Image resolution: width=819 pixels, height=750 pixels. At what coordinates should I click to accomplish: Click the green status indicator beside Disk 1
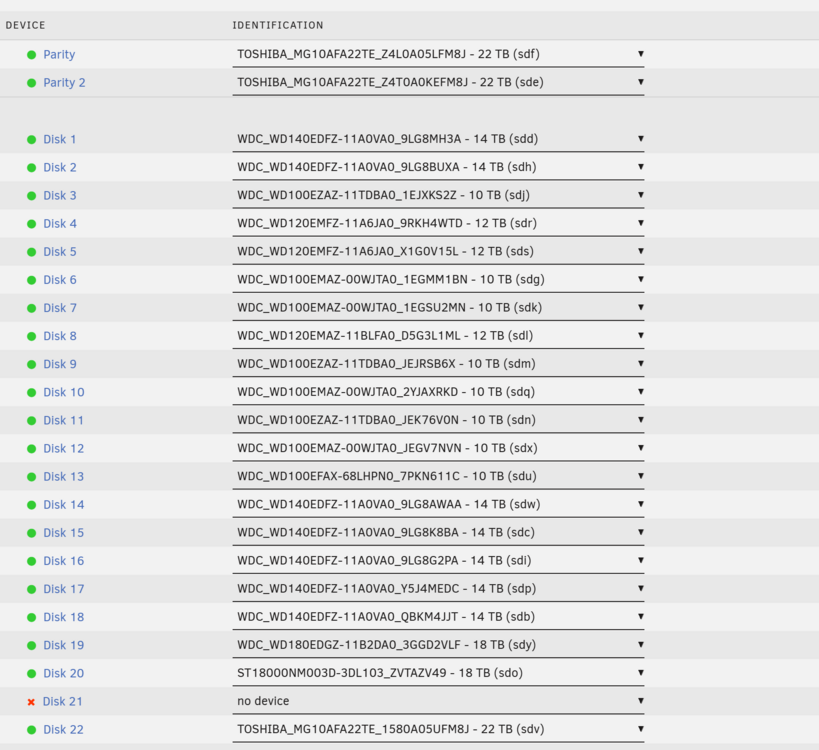31,139
